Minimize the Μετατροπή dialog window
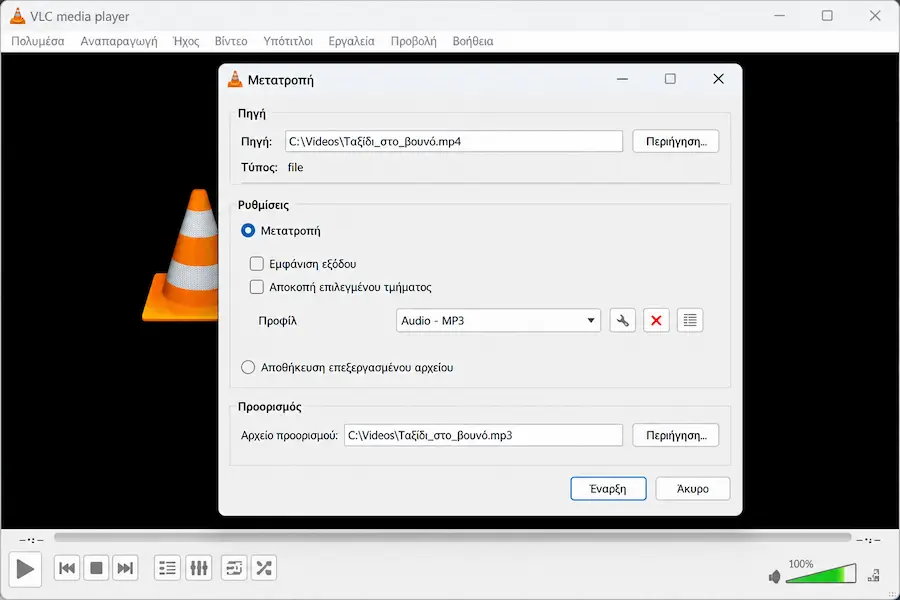 pos(622,79)
